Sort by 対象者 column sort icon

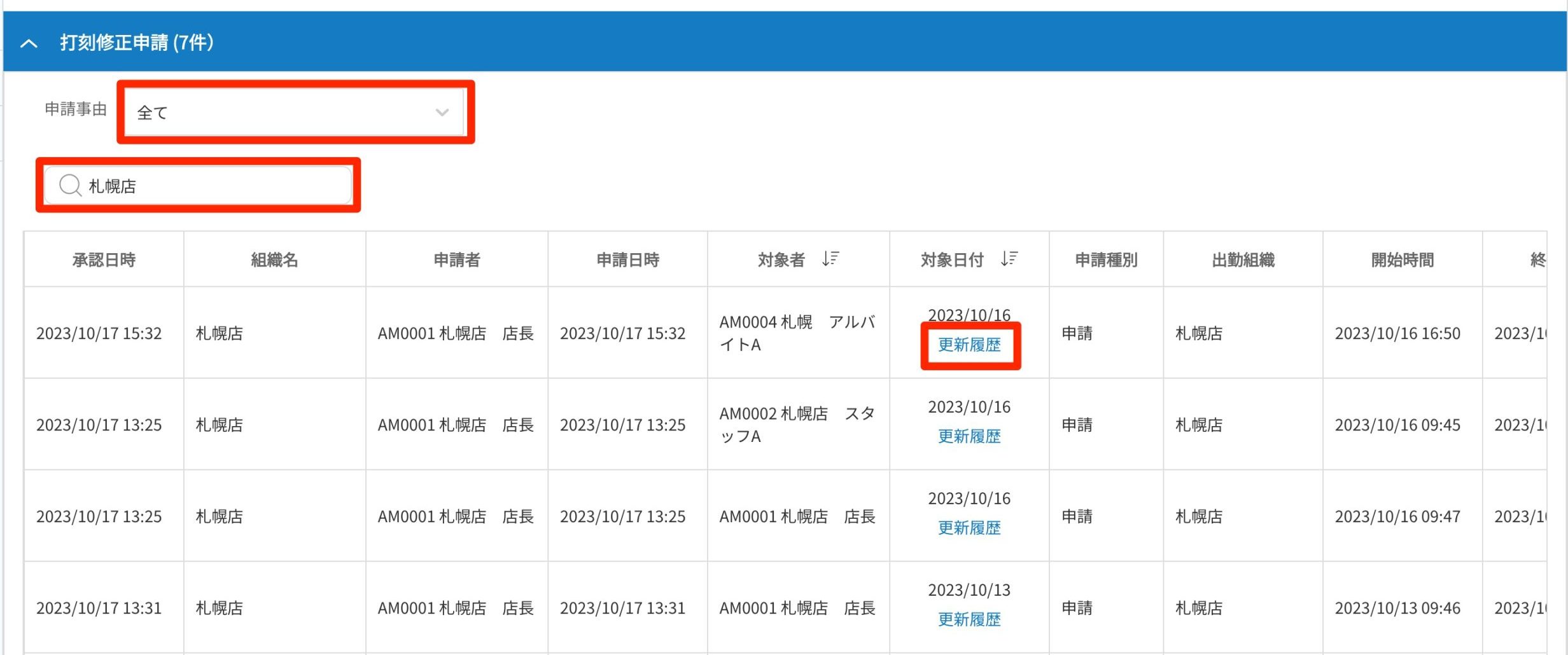(x=830, y=259)
